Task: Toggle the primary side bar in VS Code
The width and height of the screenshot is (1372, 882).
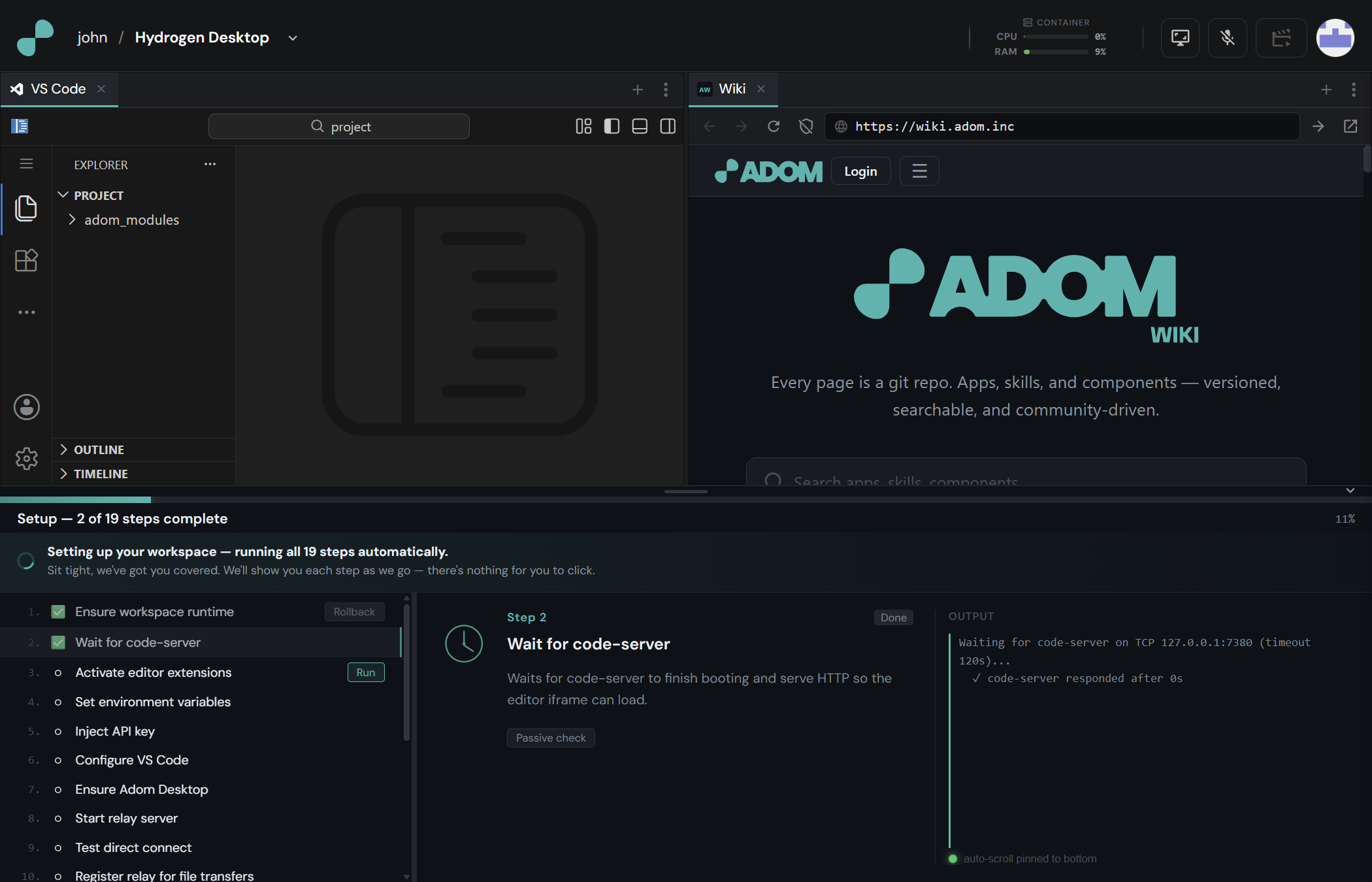Action: click(x=612, y=126)
